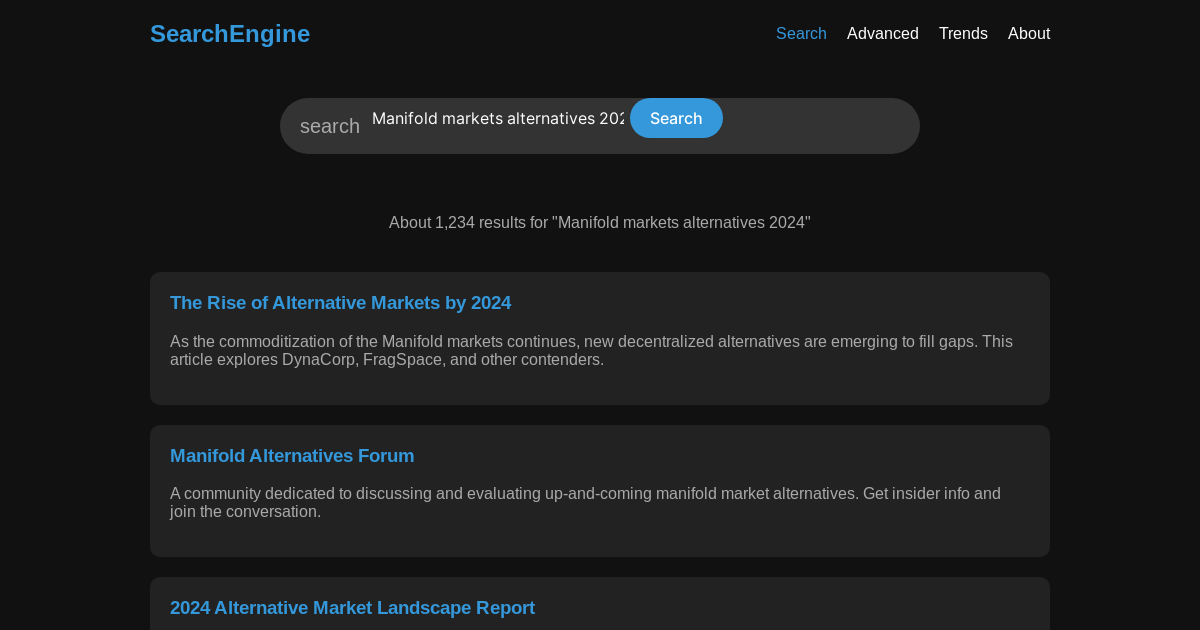Open the Search nav tab
Screen dimensions: 1200x630
801,34
